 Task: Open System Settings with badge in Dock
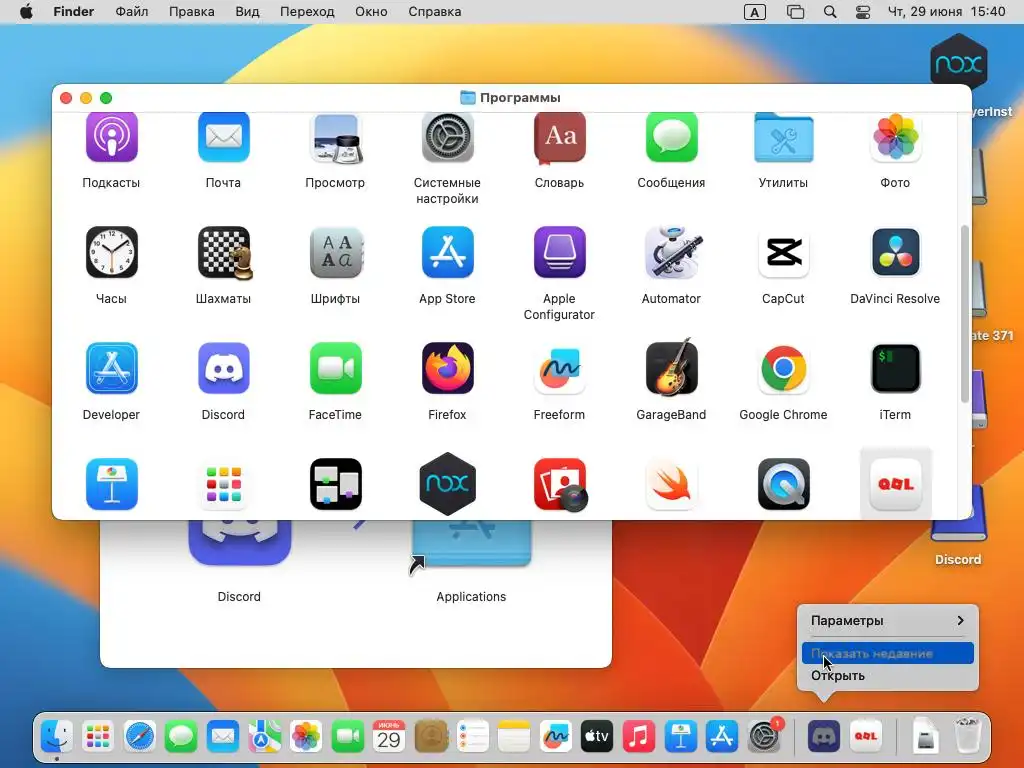[x=763, y=737]
